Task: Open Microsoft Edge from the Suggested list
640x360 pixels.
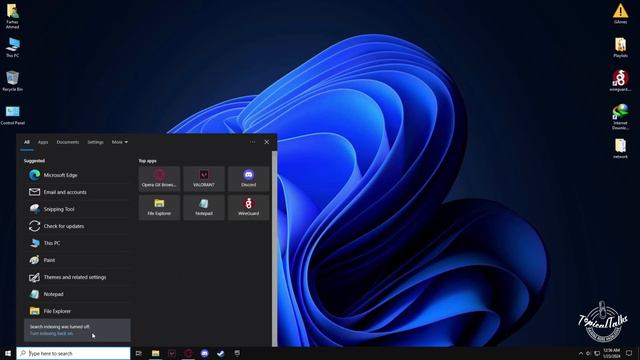Action: (x=77, y=175)
